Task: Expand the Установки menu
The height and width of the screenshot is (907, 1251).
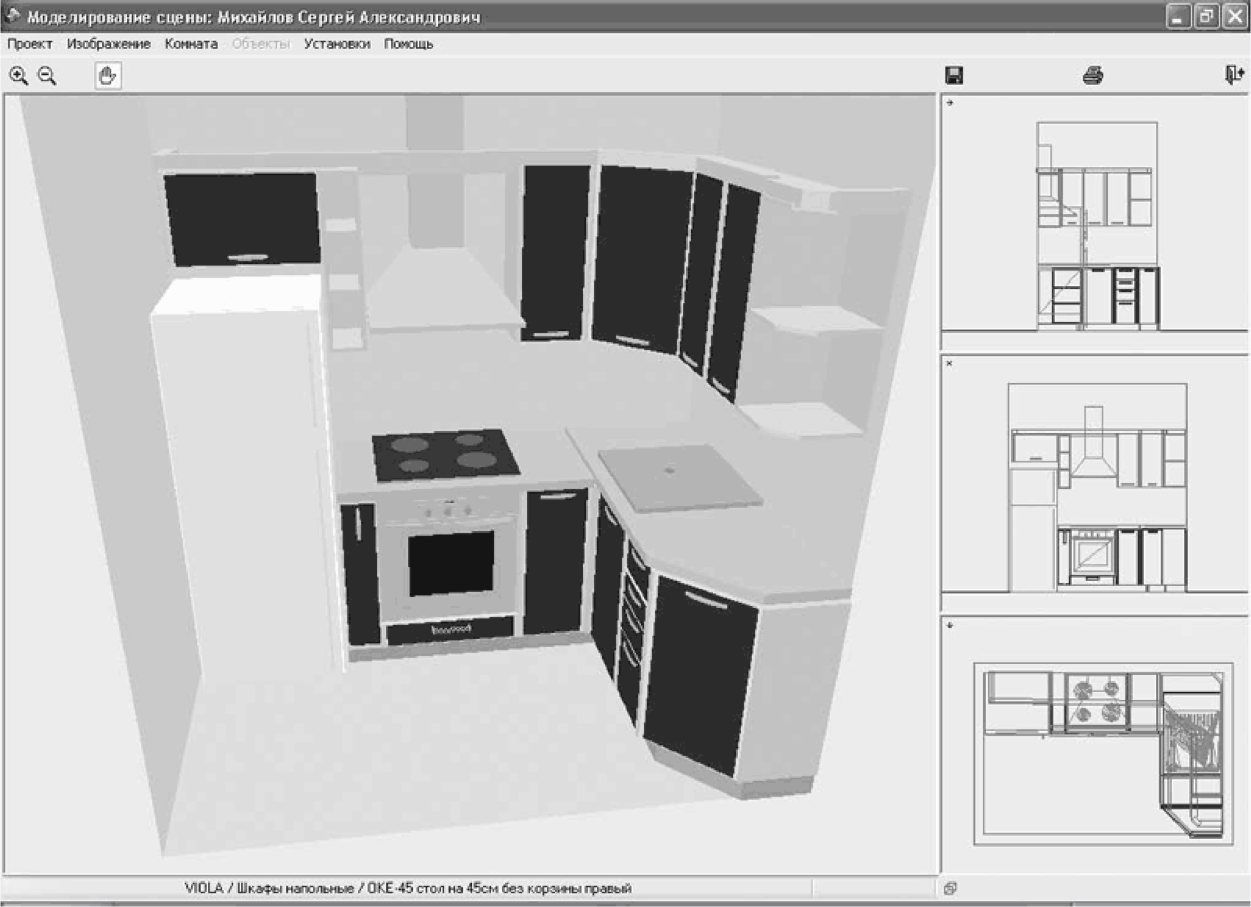Action: (337, 44)
